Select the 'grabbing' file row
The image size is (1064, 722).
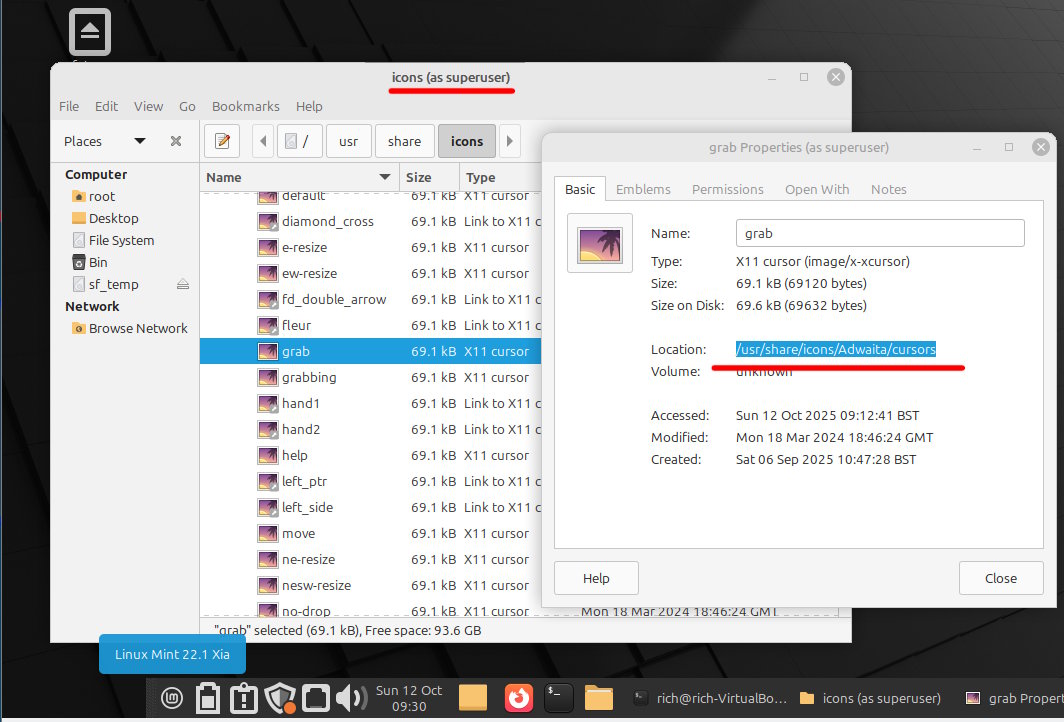[370, 377]
